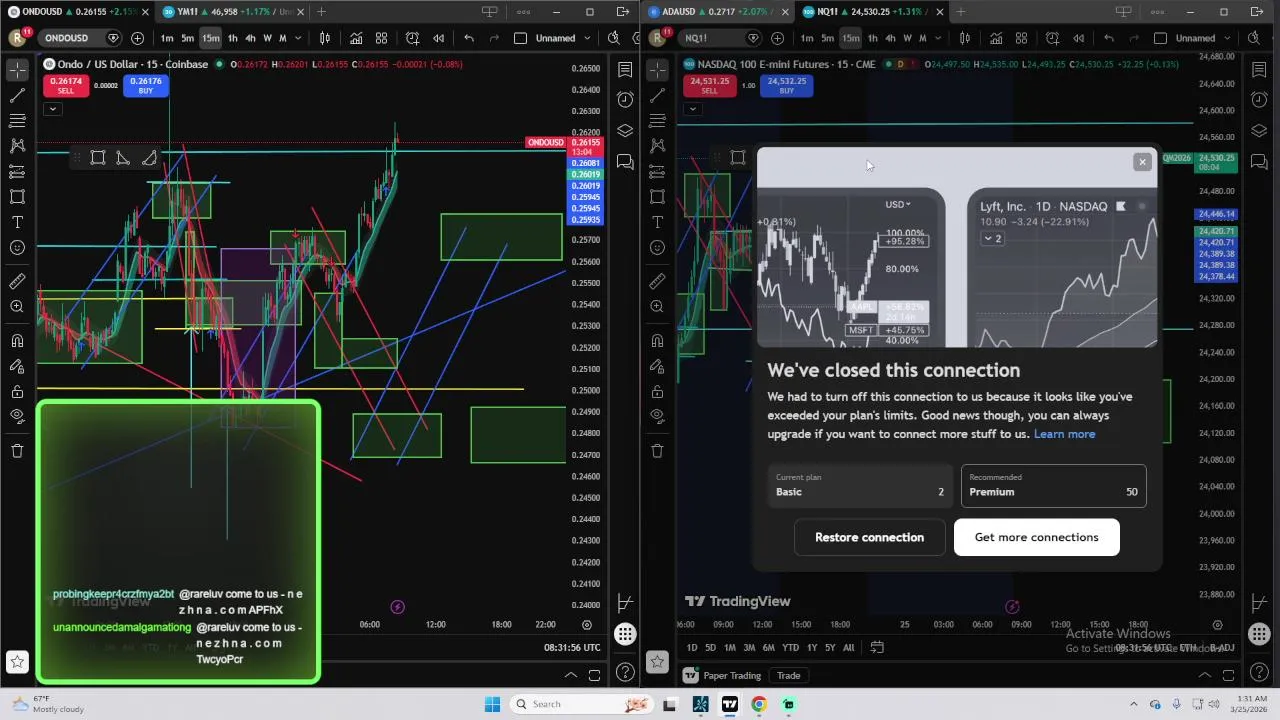1280x720 pixels.
Task: Open Go to date calendar icon in right window
Action: [x=877, y=648]
